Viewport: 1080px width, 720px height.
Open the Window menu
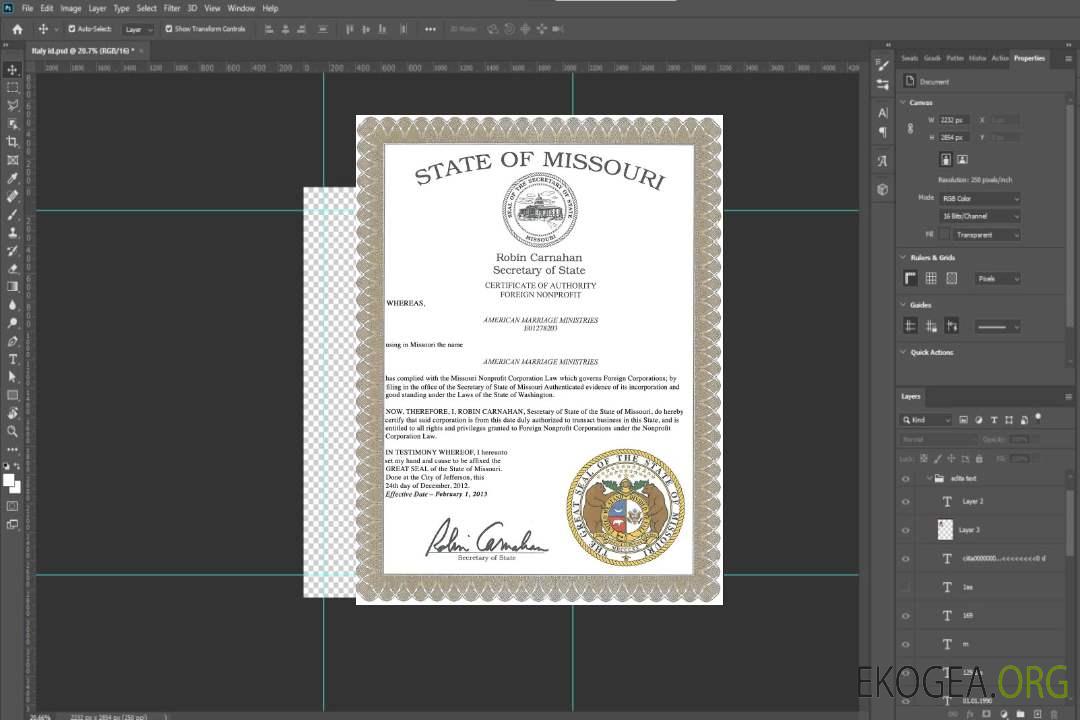[x=241, y=8]
